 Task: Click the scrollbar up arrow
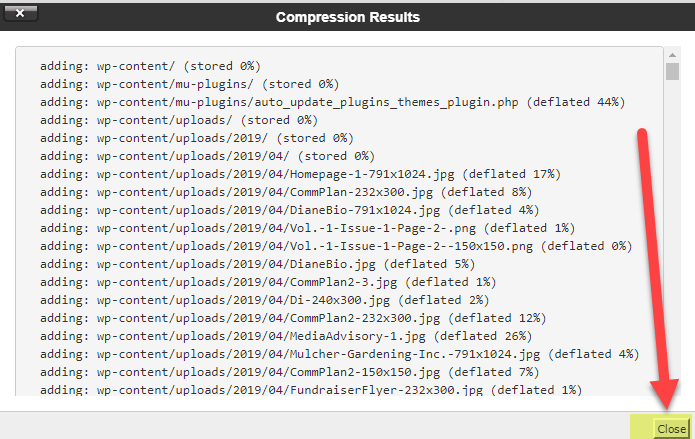click(672, 55)
